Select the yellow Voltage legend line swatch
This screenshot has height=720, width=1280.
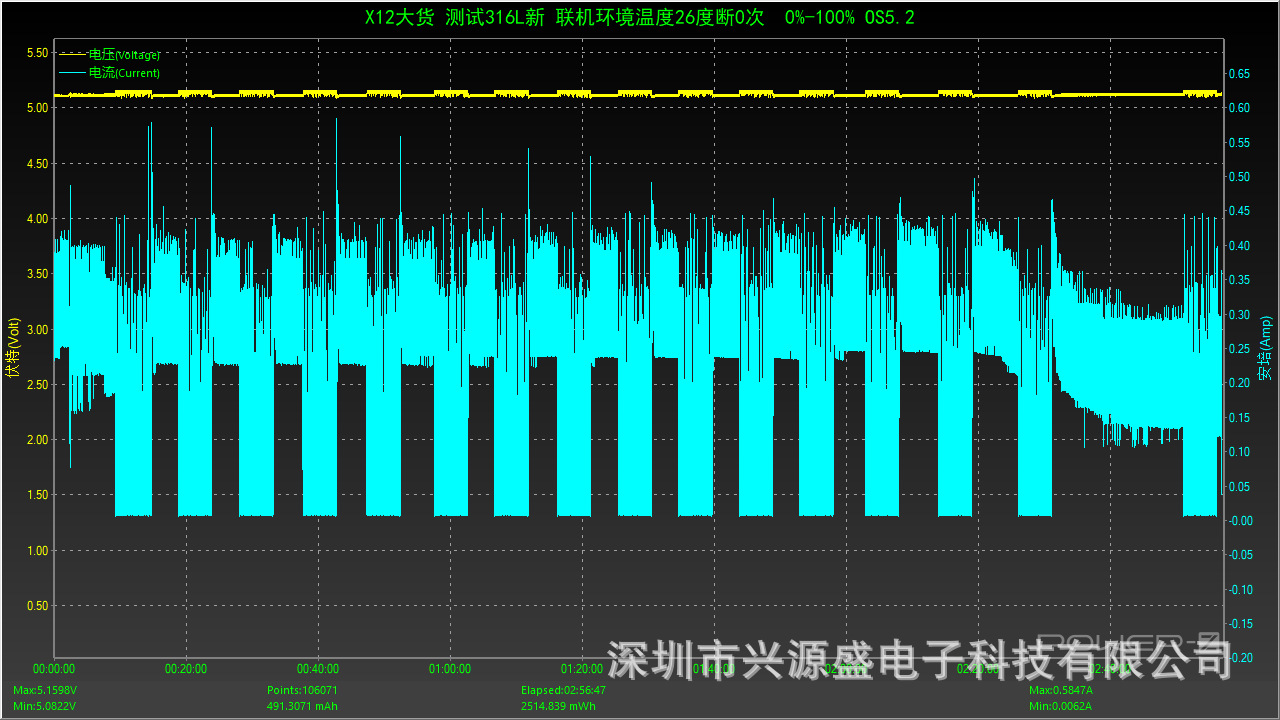pos(73,55)
